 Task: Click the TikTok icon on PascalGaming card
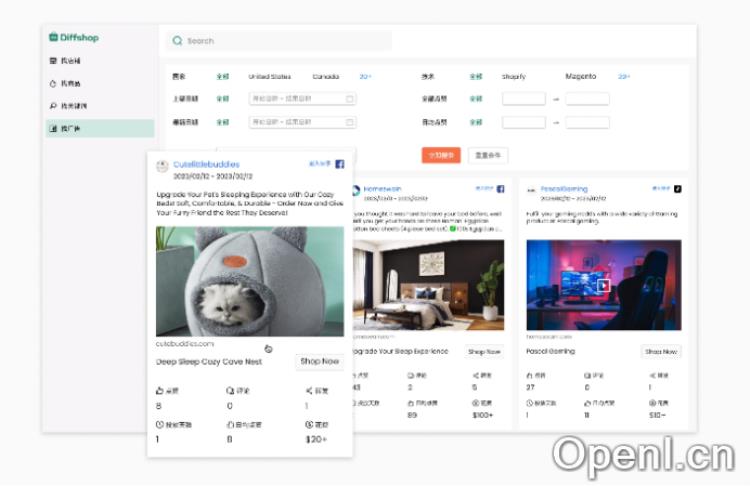pyautogui.click(x=677, y=188)
